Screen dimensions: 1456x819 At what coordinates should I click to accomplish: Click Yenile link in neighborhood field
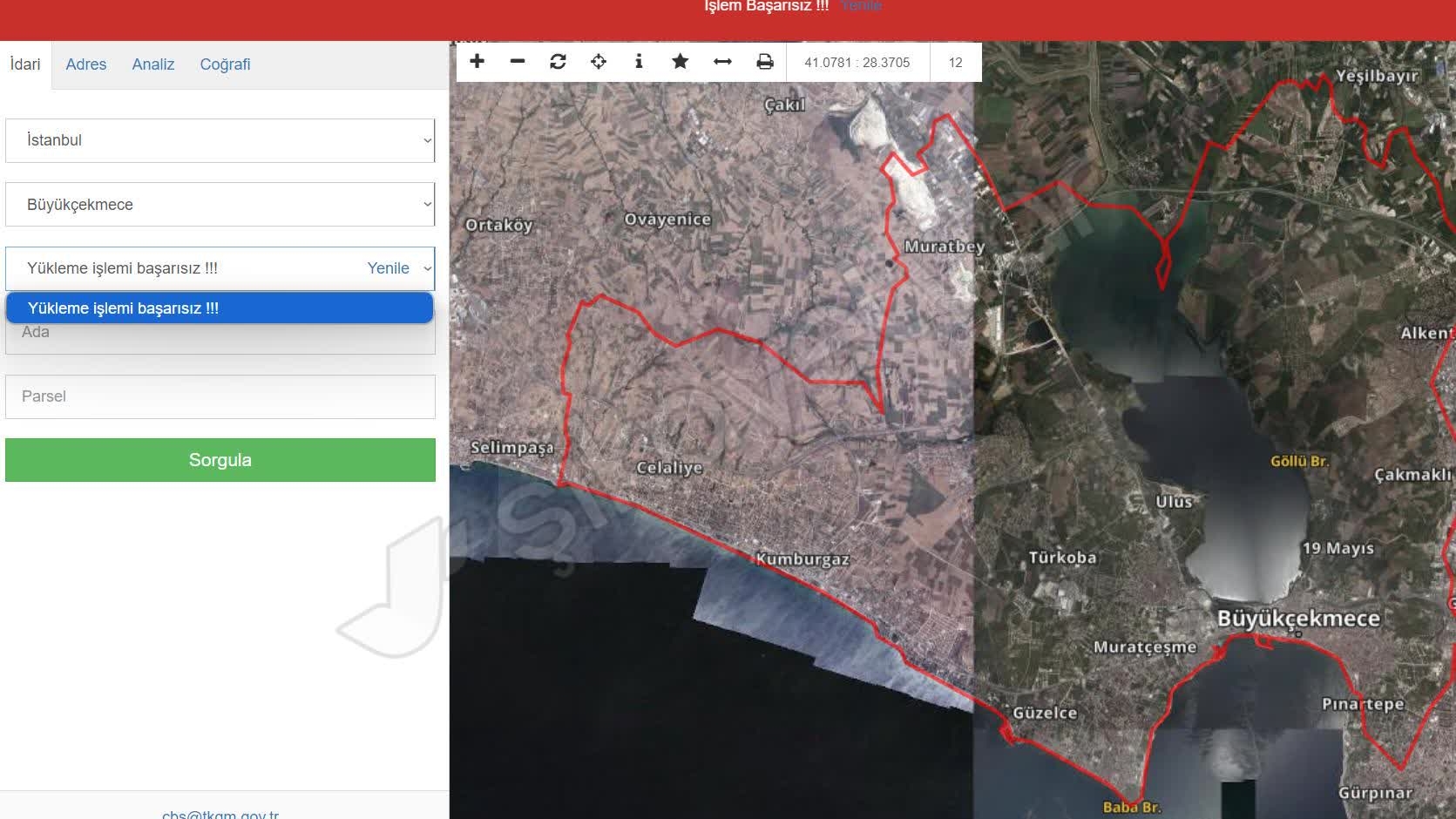click(x=388, y=268)
